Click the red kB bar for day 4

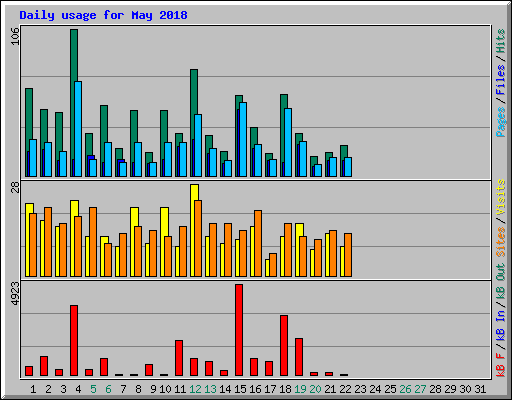point(74,341)
